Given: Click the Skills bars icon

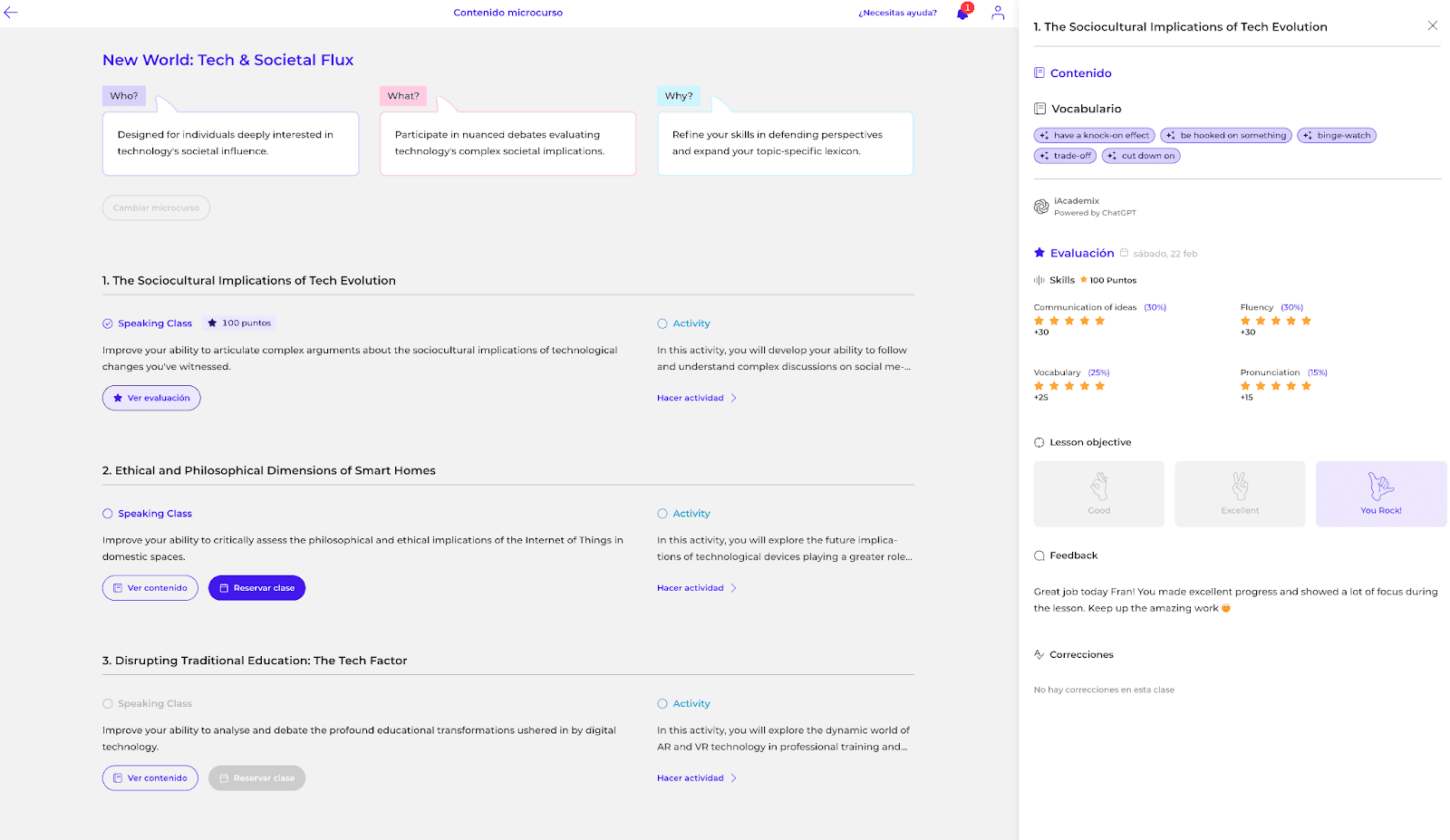Looking at the screenshot, I should [1039, 280].
